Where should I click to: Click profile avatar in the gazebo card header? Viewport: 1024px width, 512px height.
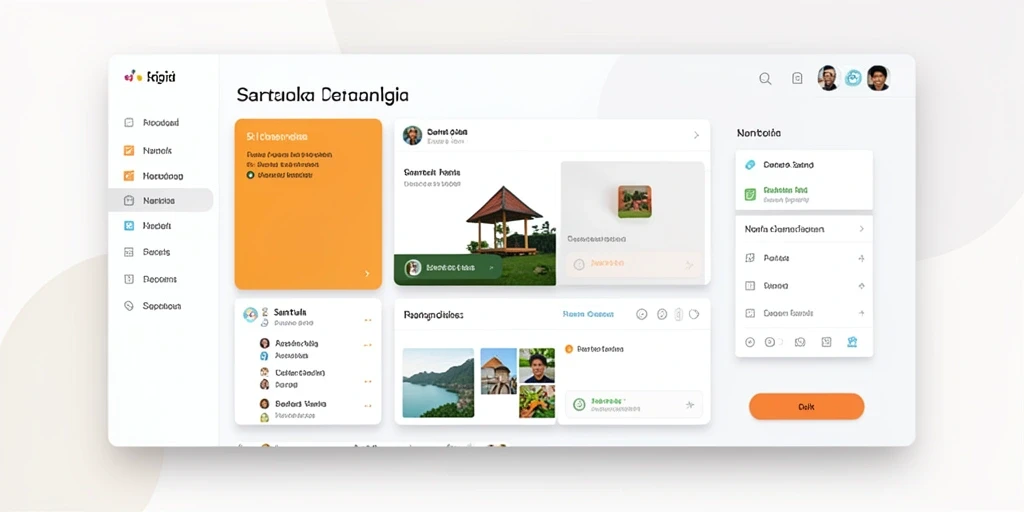[412, 135]
